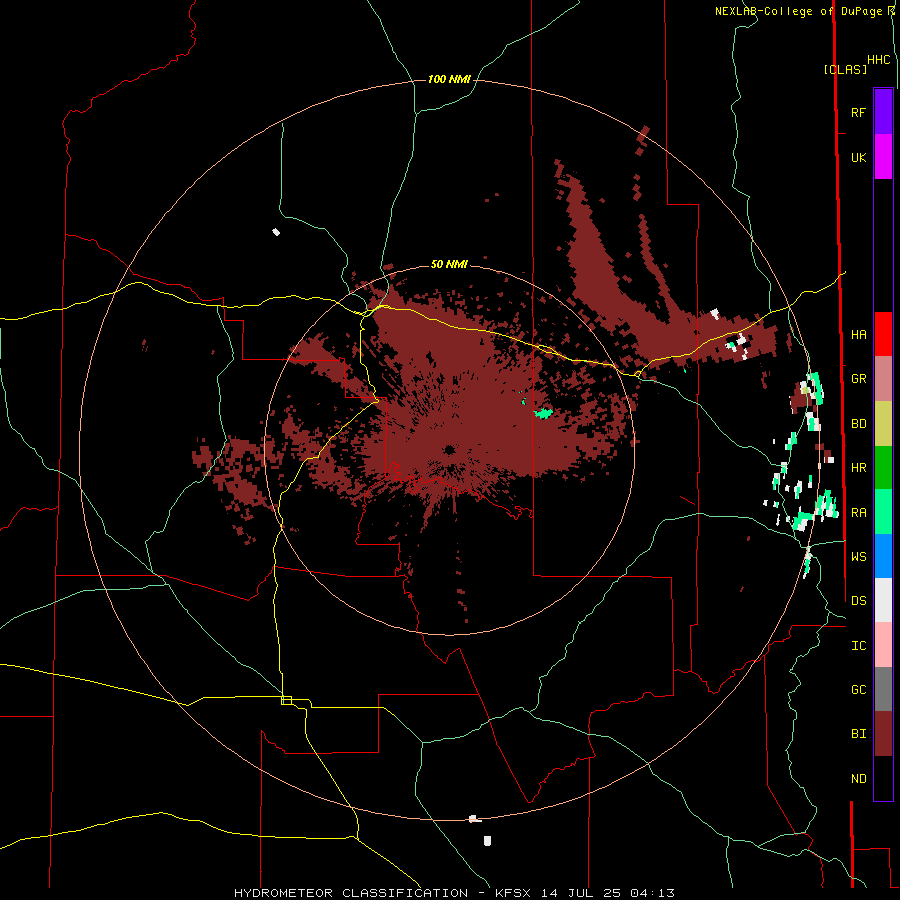
Task: Click the UK magenta legend swatch
Action: tap(883, 157)
